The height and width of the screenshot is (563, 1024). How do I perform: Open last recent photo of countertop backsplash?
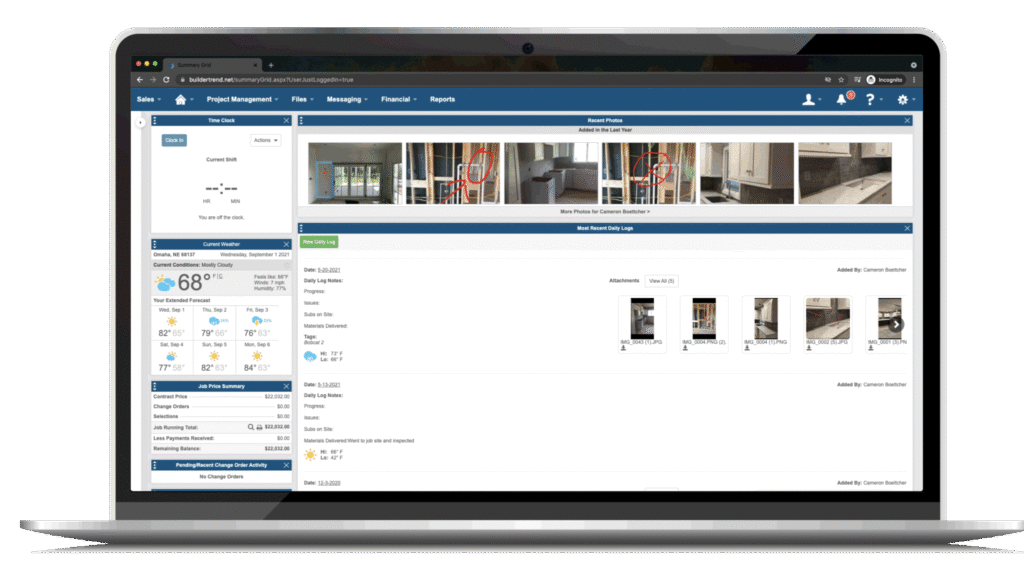tap(844, 173)
